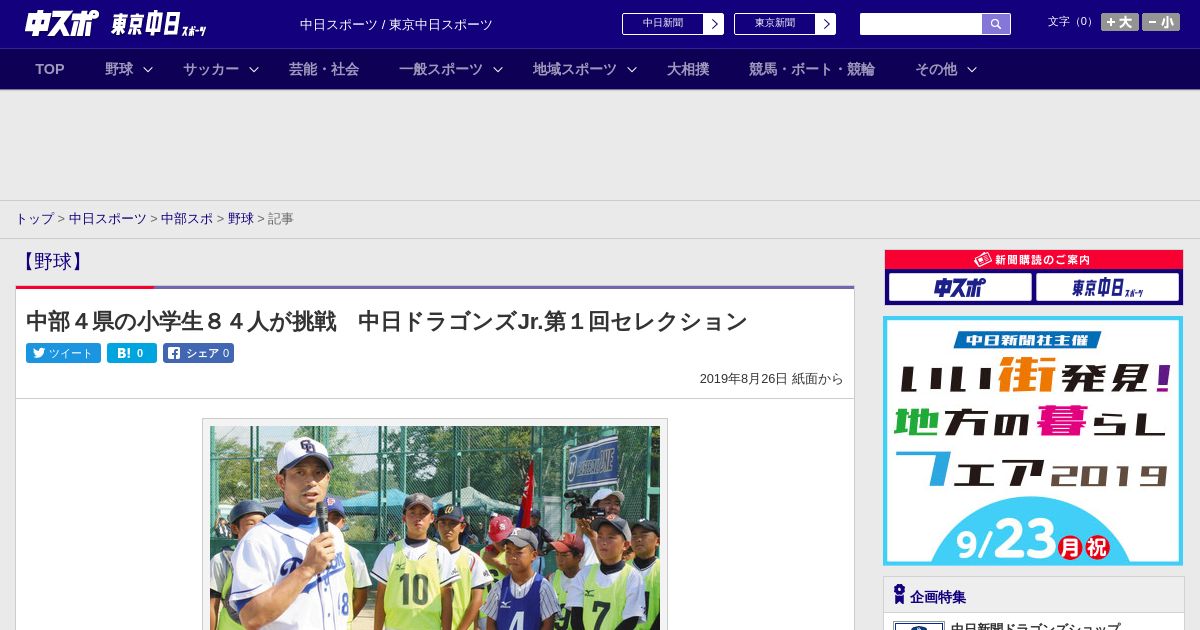Click the 中スポ logo in header
The height and width of the screenshot is (630, 1200).
point(62,23)
